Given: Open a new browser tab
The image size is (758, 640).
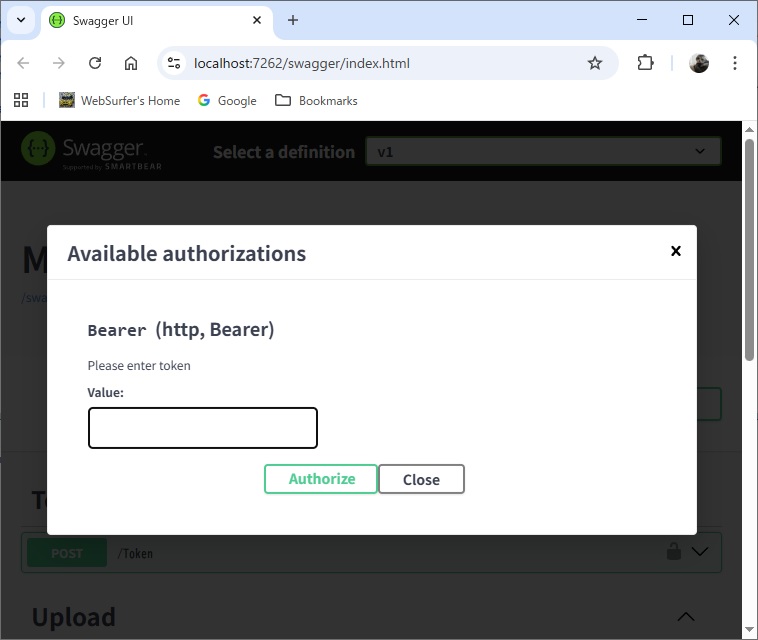Looking at the screenshot, I should pos(292,20).
